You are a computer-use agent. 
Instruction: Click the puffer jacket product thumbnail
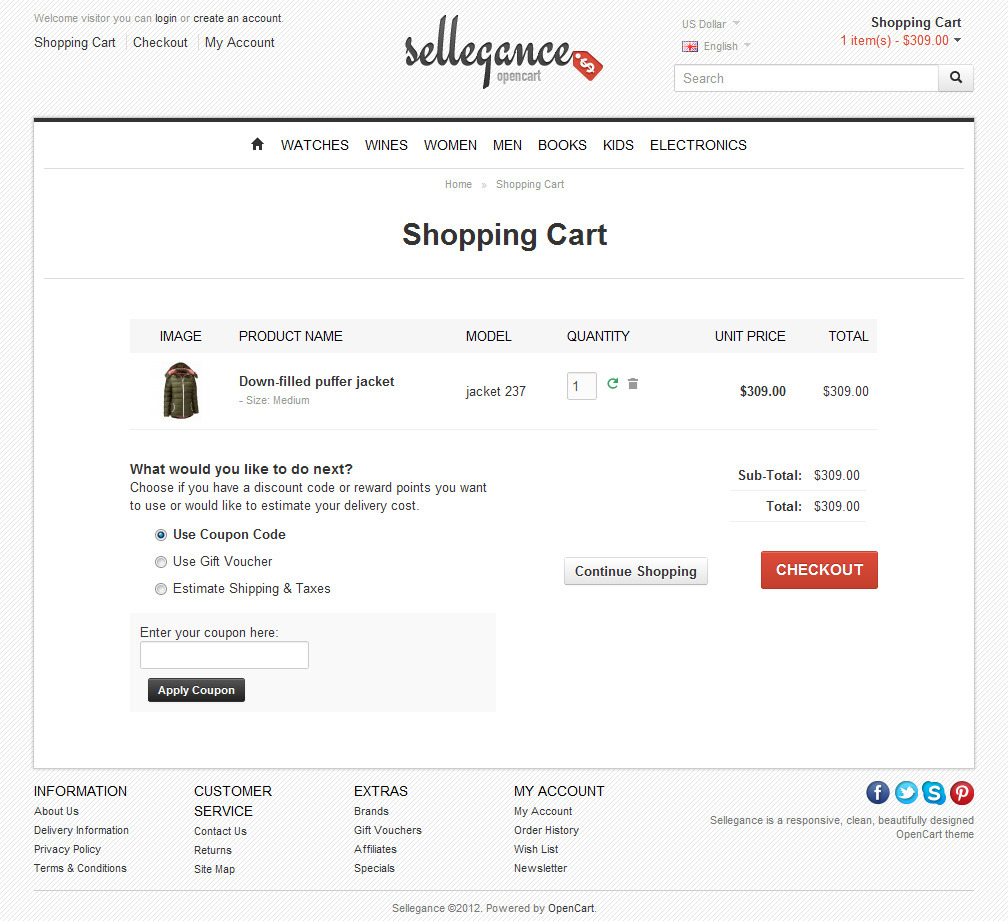pos(181,391)
